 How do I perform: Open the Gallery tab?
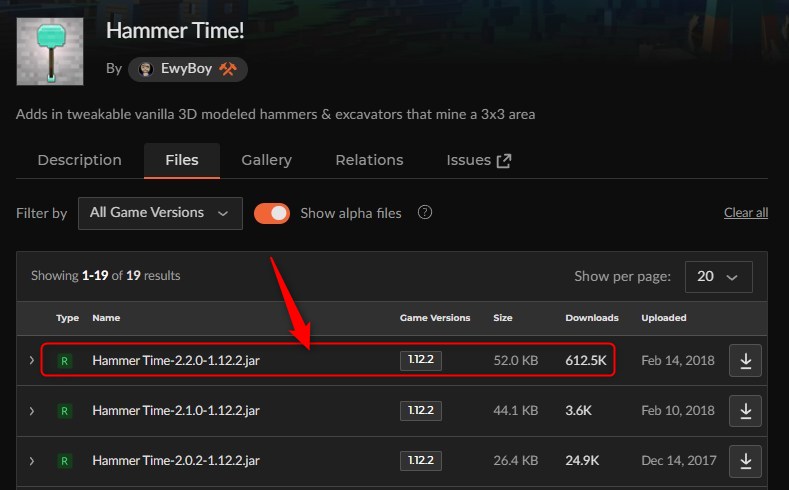266,160
